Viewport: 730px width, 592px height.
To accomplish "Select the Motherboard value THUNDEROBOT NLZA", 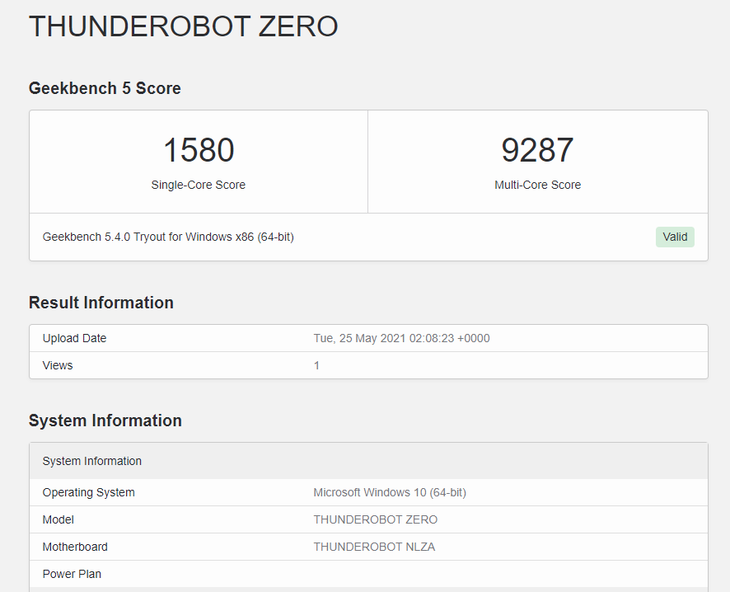I will 374,547.
